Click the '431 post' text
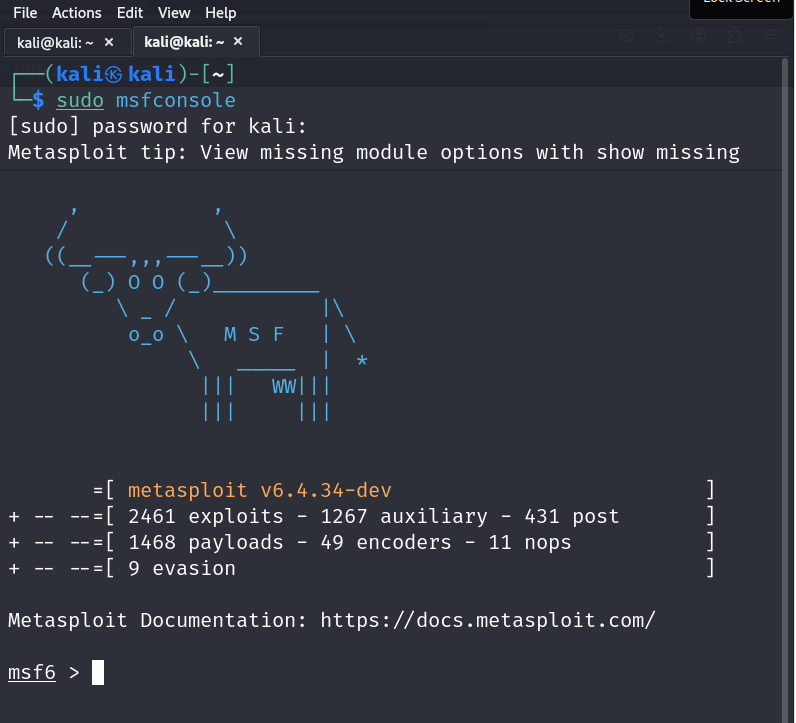Image resolution: width=796 pixels, height=723 pixels. pos(572,516)
